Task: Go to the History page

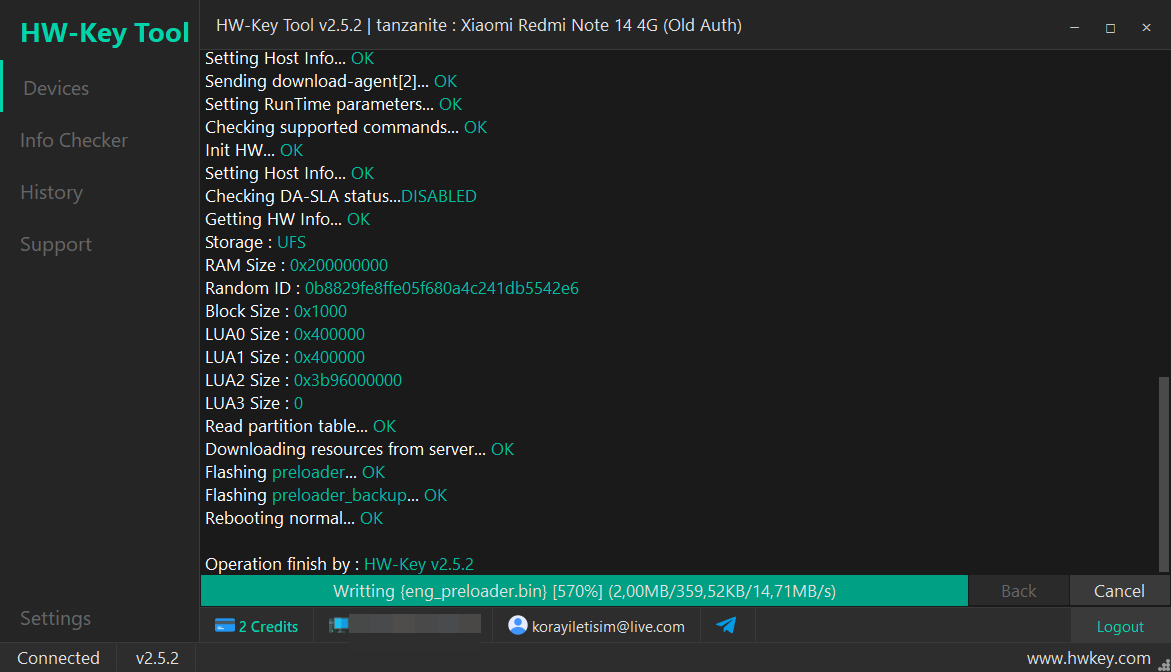Action: (x=51, y=193)
